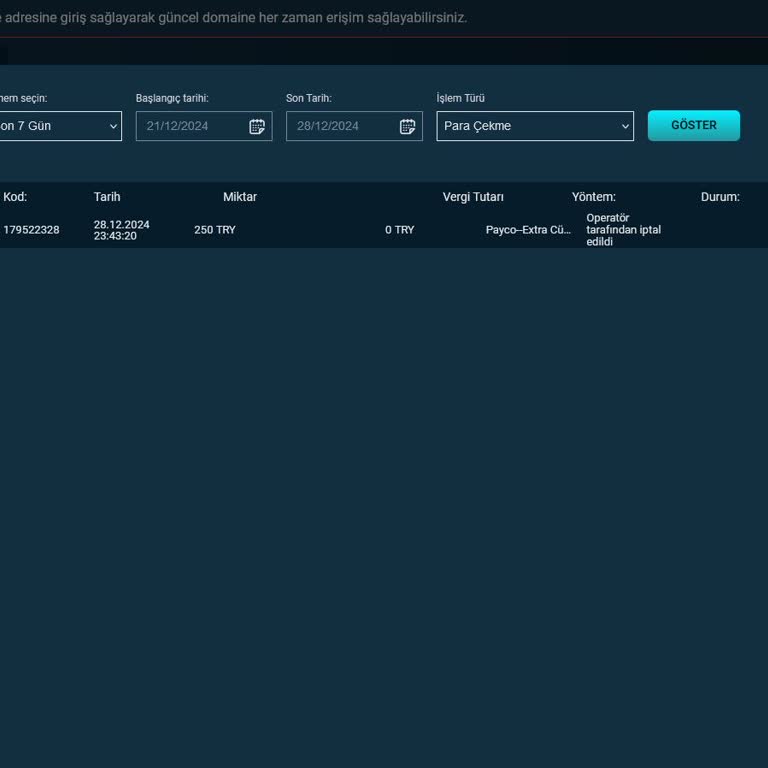Select transaction code 179522328

coord(31,230)
